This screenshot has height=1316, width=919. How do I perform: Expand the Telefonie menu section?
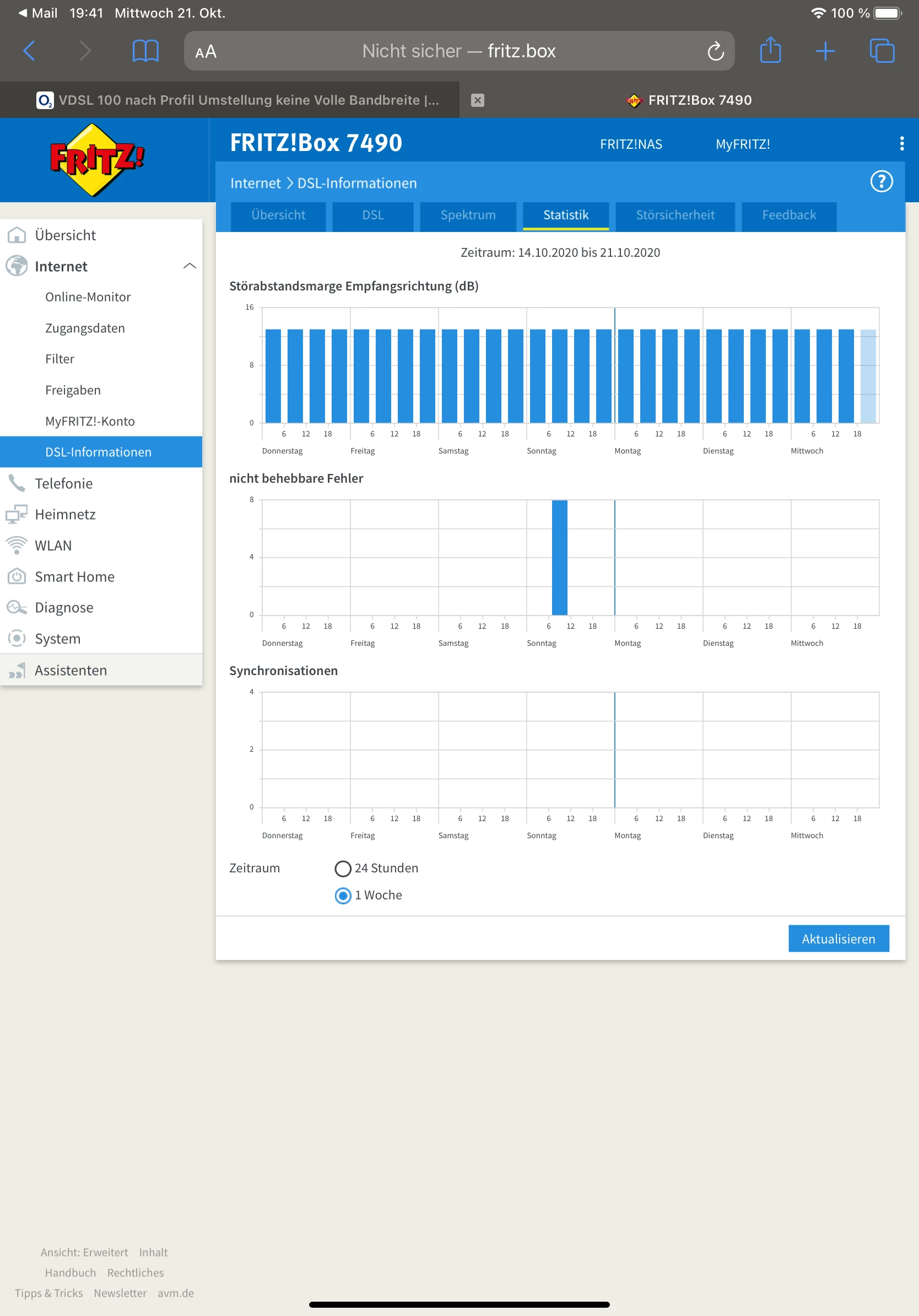click(63, 483)
